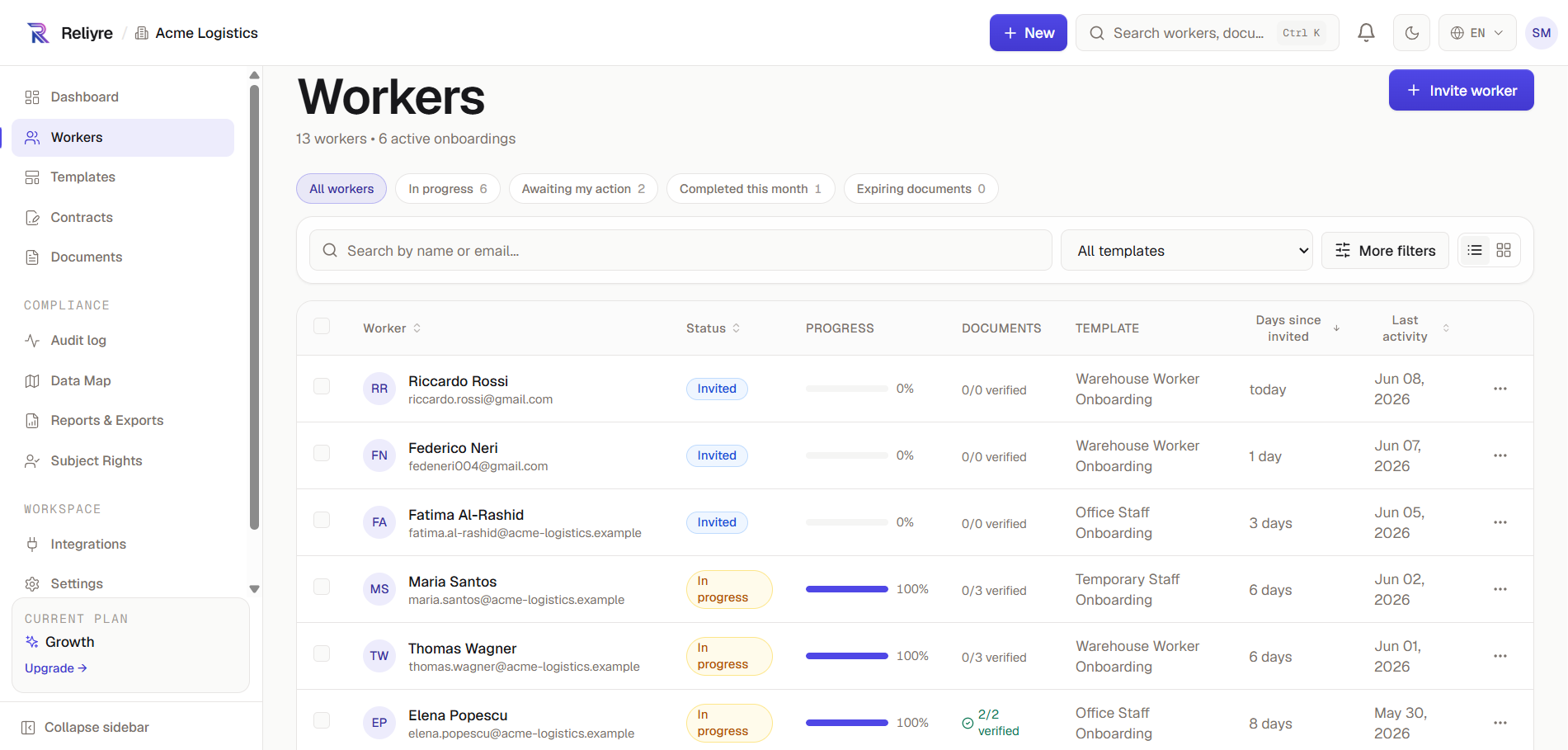Select the In progress filter tab
1568x750 pixels.
click(x=448, y=189)
